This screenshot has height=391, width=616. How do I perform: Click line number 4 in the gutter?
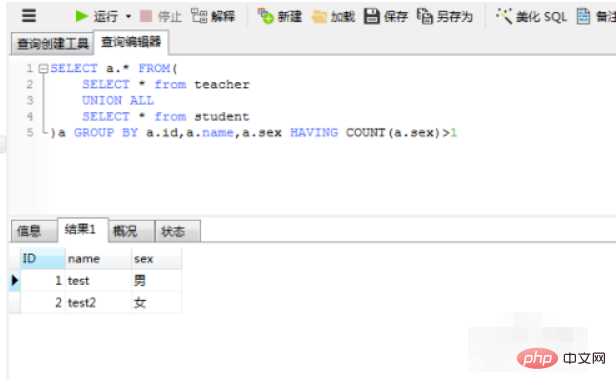[x=30, y=117]
